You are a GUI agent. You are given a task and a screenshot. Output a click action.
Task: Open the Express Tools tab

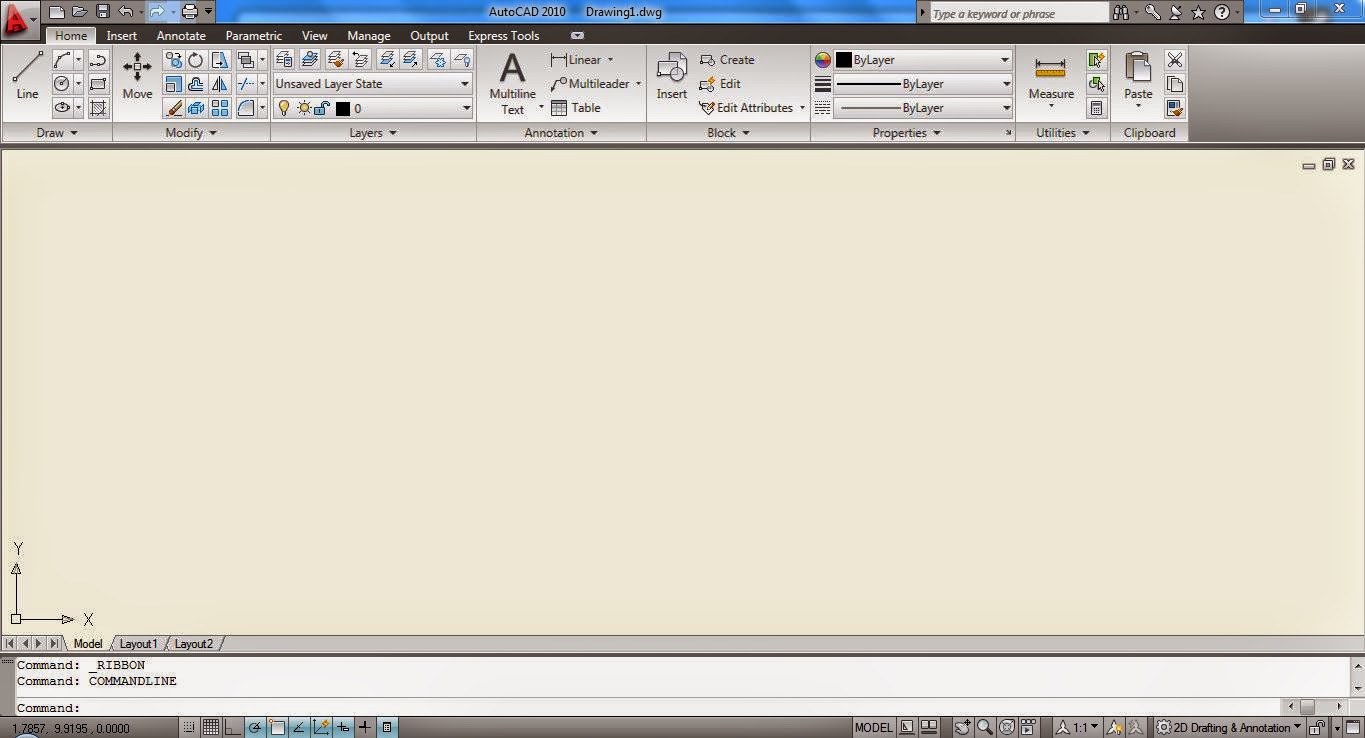pyautogui.click(x=504, y=35)
